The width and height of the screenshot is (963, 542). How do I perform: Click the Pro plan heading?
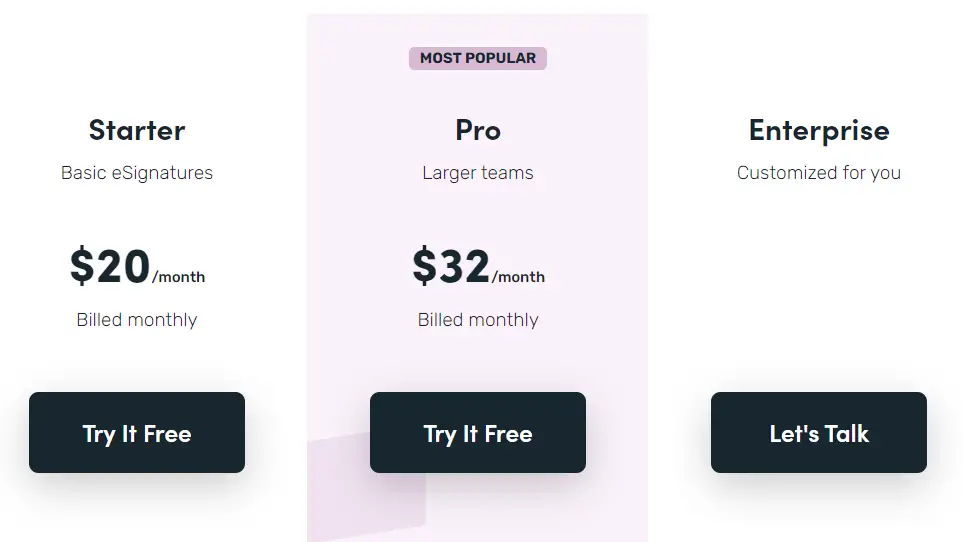pos(478,130)
